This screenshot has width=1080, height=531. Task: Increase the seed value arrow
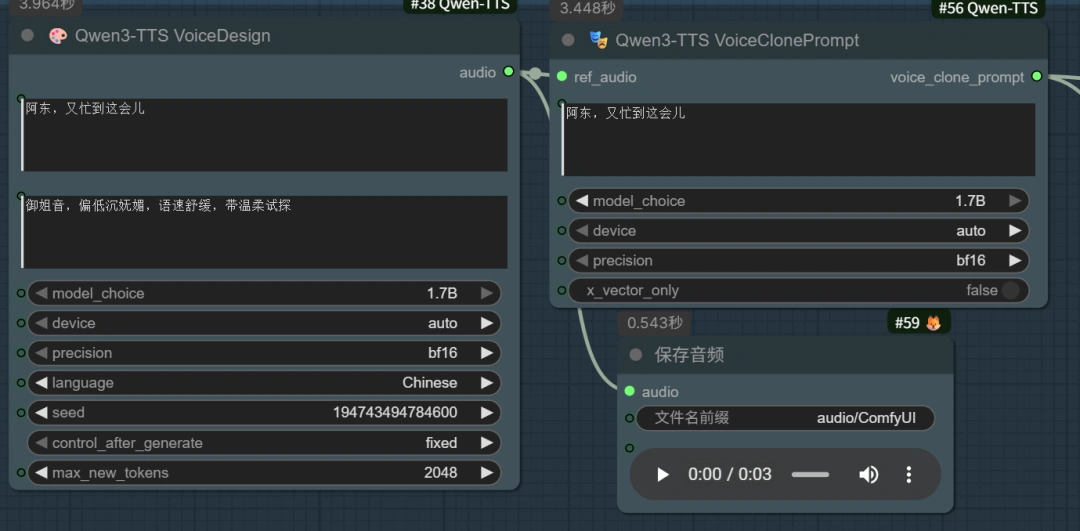(x=487, y=413)
